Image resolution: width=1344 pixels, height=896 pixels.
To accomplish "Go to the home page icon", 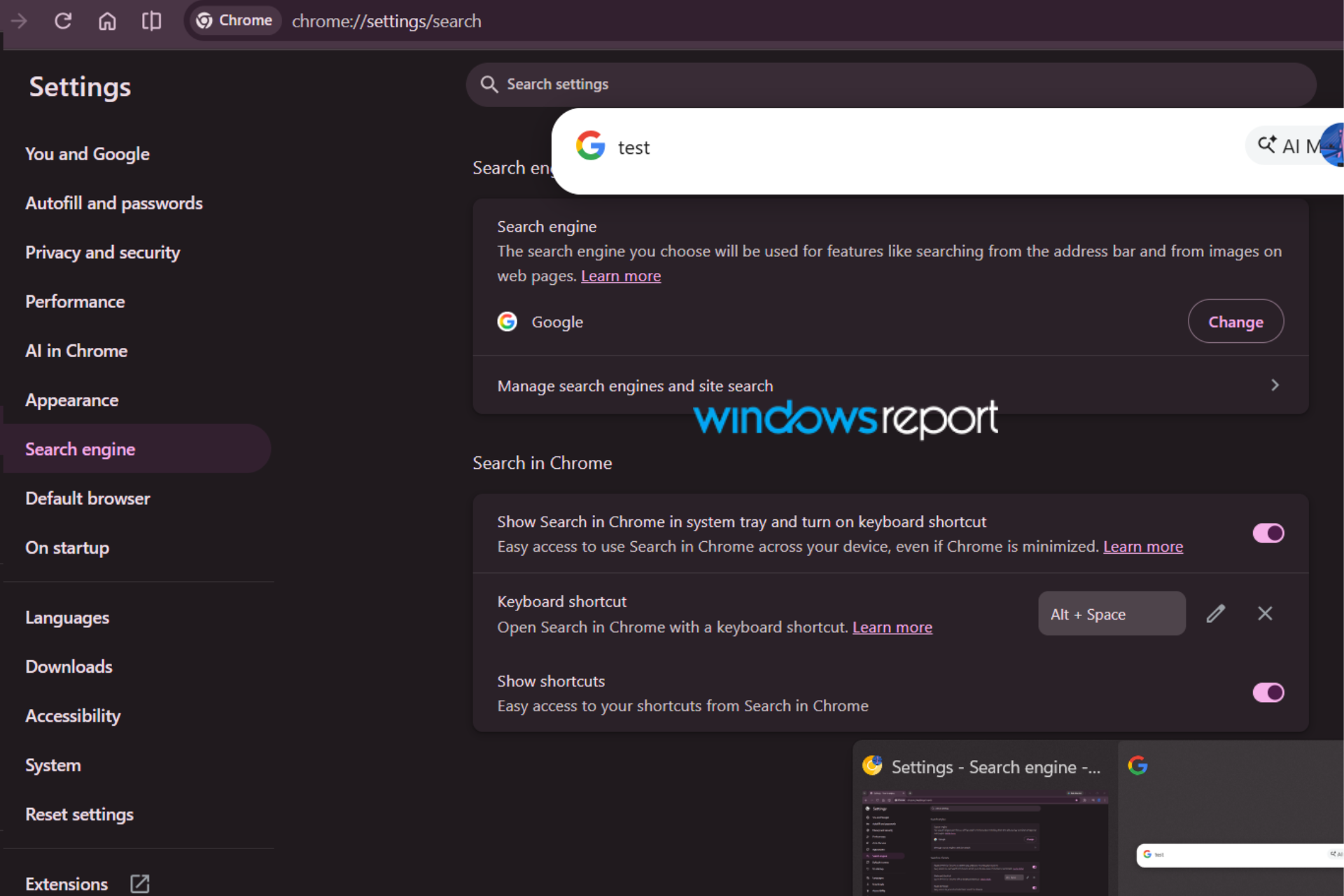I will point(107,21).
